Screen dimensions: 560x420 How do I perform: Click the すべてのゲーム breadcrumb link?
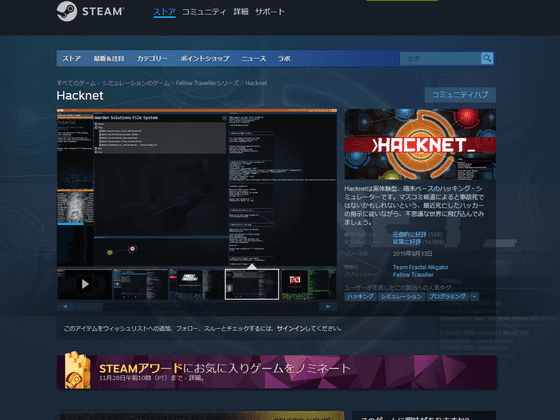(76, 83)
